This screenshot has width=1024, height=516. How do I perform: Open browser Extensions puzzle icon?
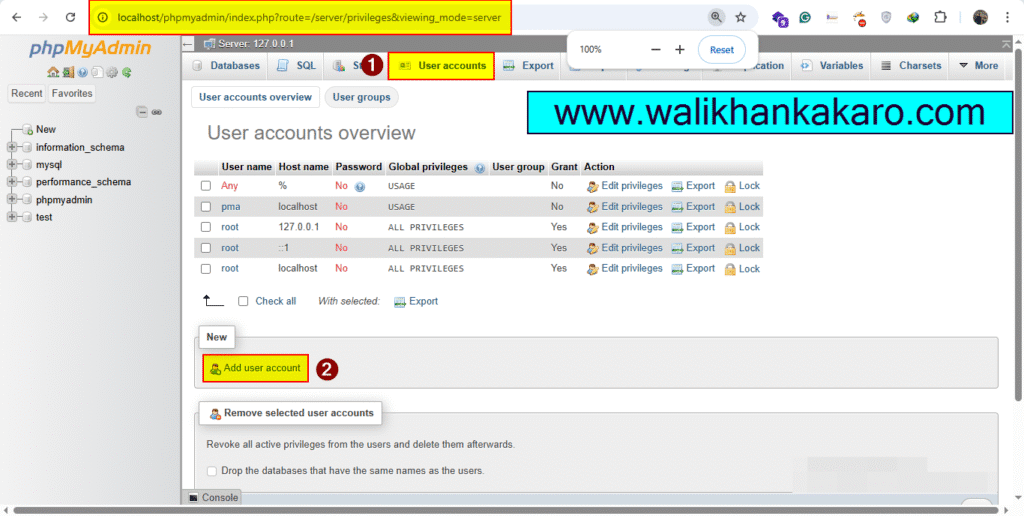(x=940, y=18)
